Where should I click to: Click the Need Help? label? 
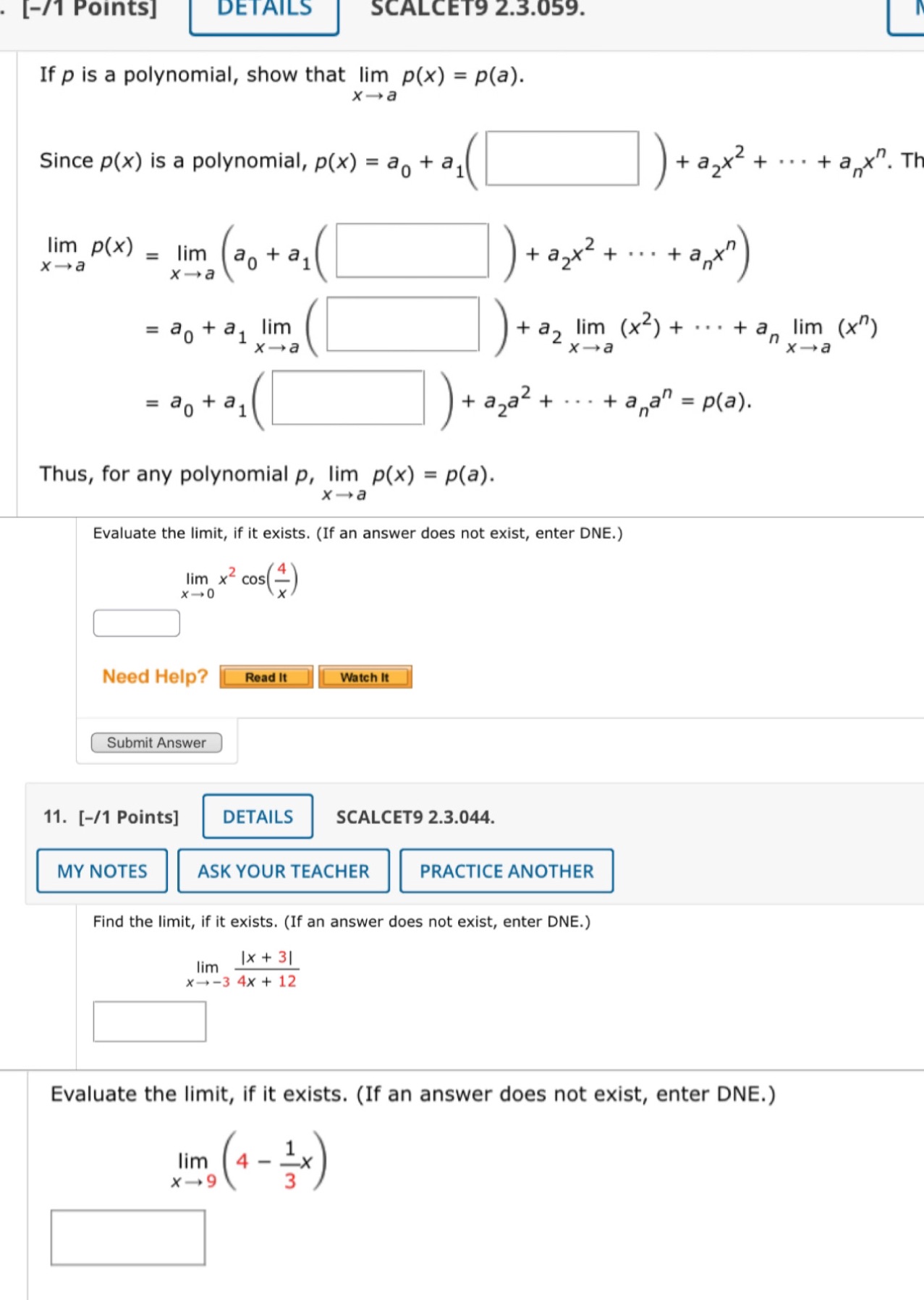pos(155,675)
